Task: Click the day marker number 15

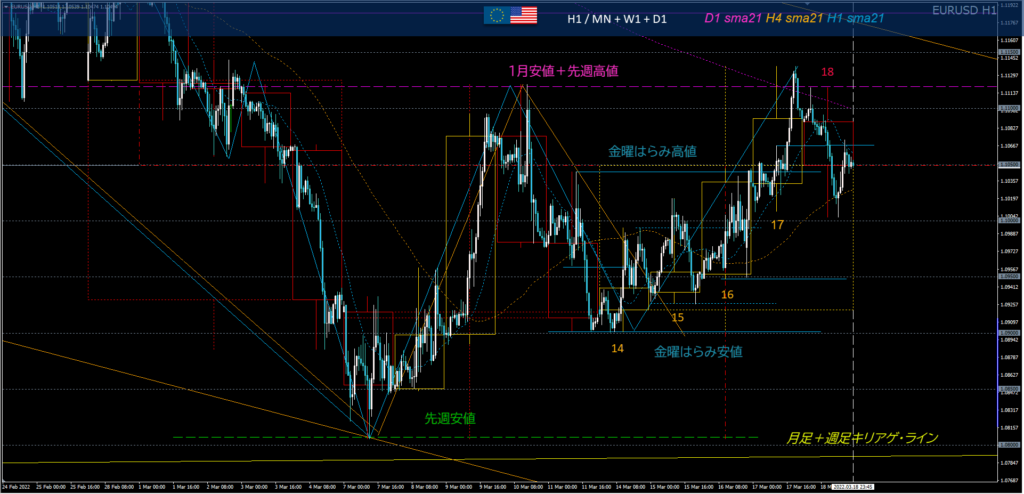Action: click(x=677, y=317)
